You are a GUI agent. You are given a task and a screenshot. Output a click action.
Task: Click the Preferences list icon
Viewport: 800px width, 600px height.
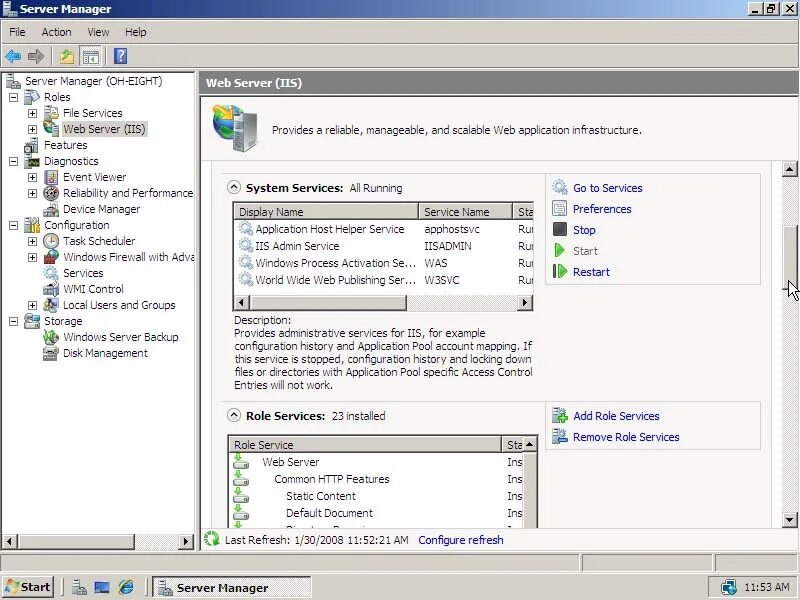pos(560,209)
